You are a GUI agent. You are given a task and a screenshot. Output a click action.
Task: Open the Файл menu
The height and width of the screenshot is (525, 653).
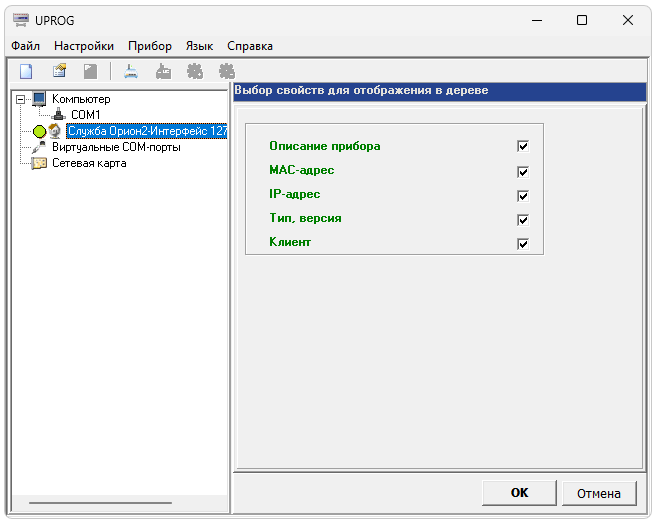click(x=25, y=46)
